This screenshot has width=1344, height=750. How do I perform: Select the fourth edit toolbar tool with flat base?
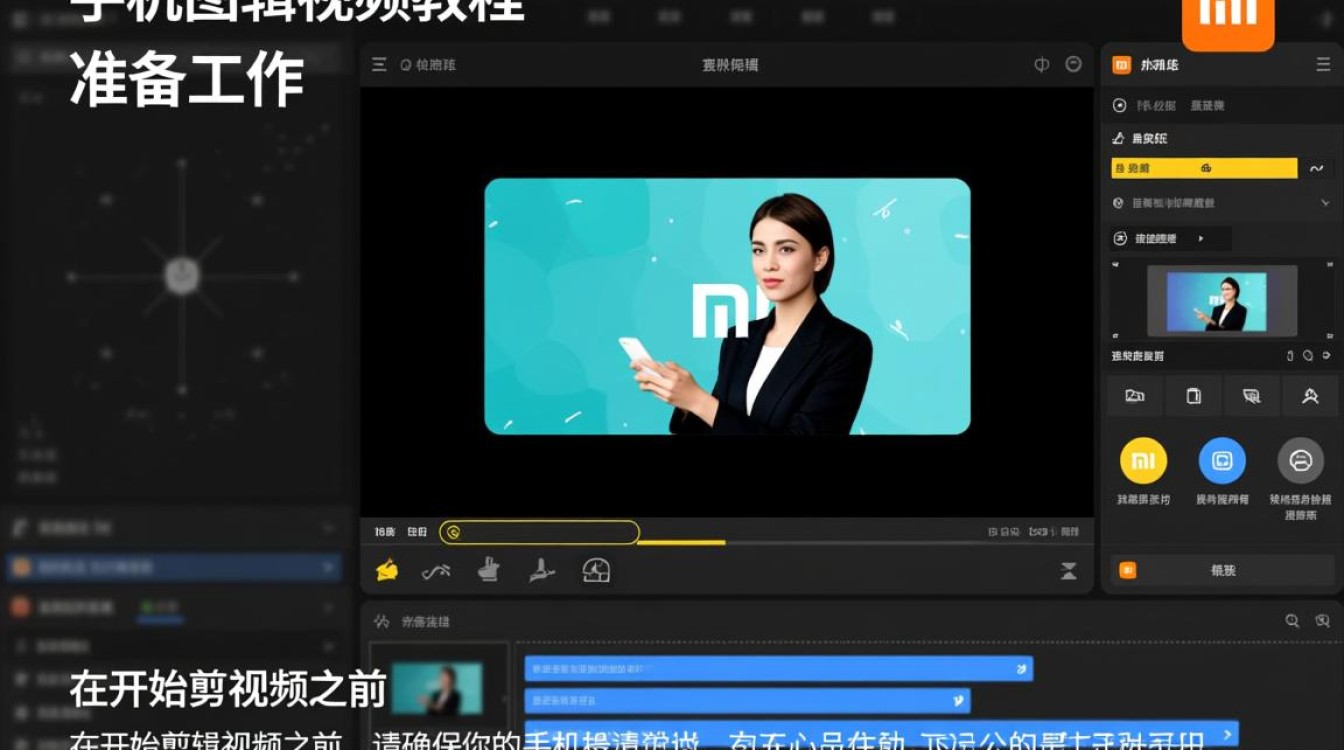(541, 570)
